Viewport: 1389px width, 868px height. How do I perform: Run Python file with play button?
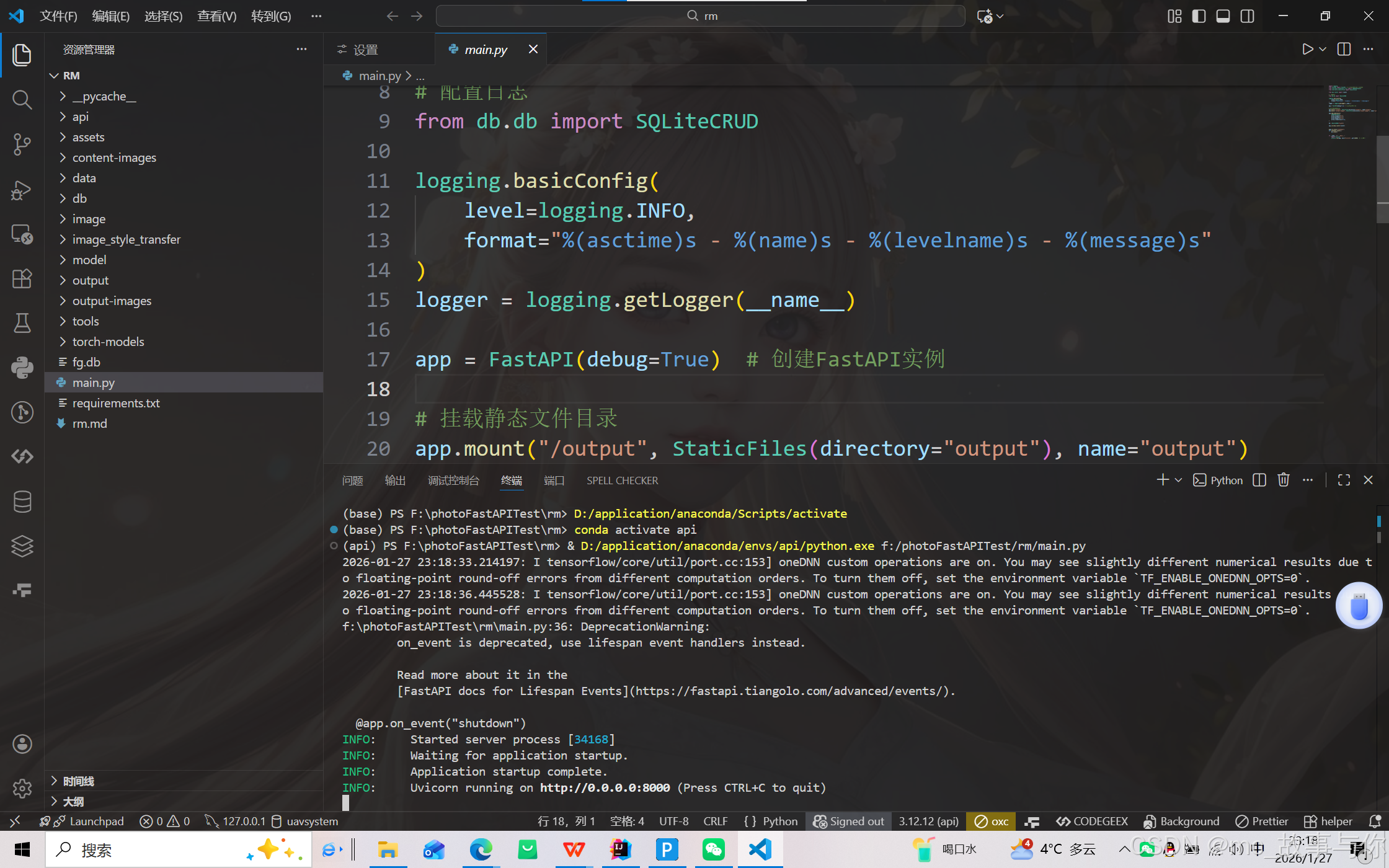pyautogui.click(x=1307, y=50)
